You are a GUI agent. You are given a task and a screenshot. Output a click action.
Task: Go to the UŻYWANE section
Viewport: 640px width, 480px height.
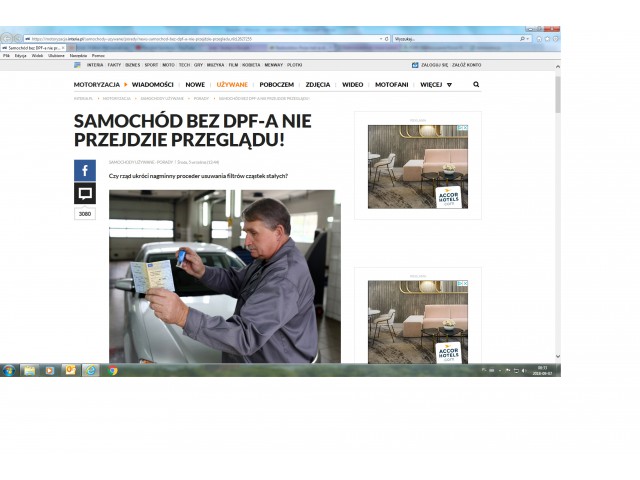tap(232, 85)
